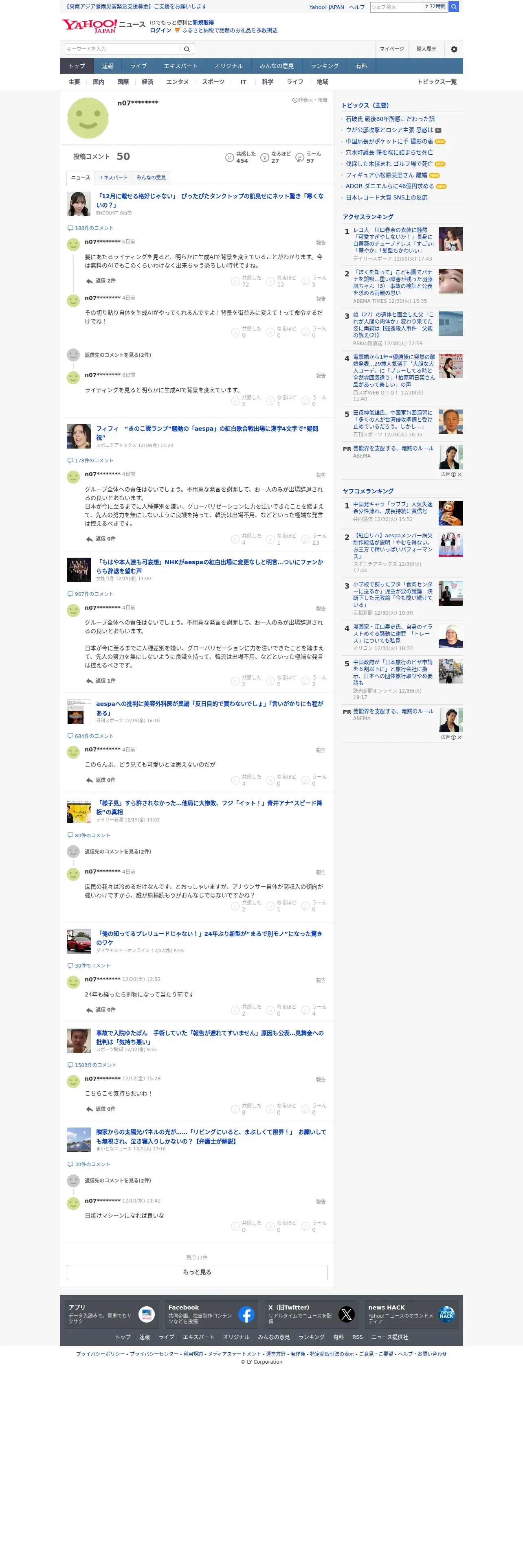The image size is (523, 1568).
Task: Click the Yahoo! JAPAN ニュース logo
Action: [x=103, y=26]
